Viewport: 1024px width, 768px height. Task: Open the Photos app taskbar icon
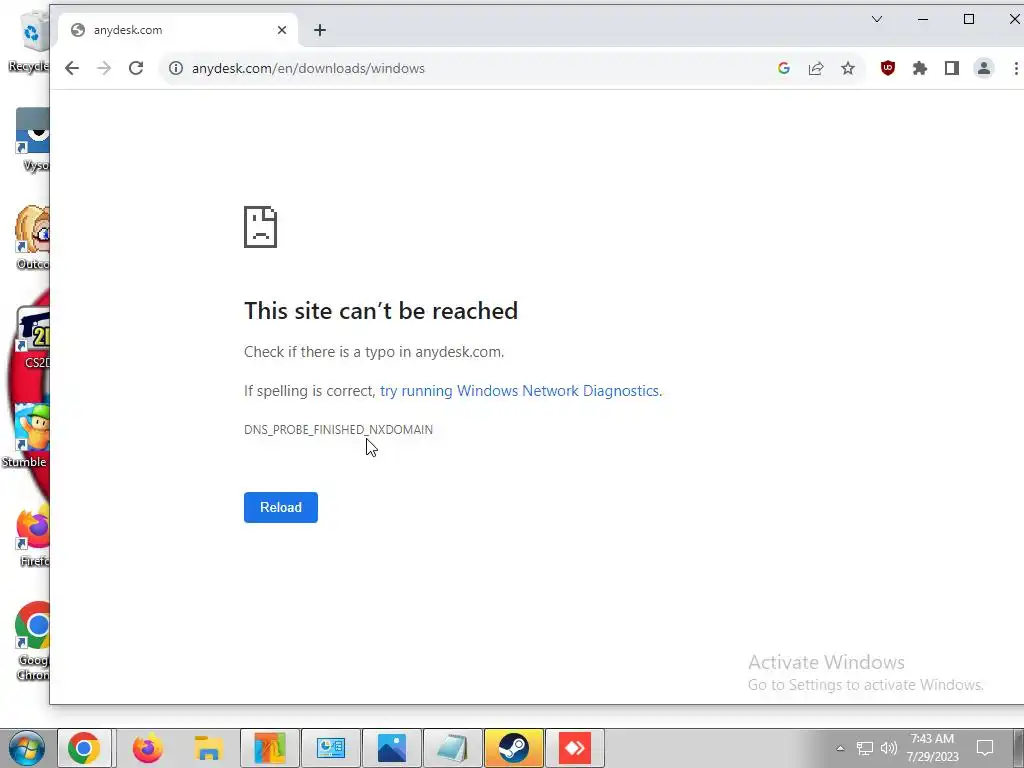(x=392, y=748)
